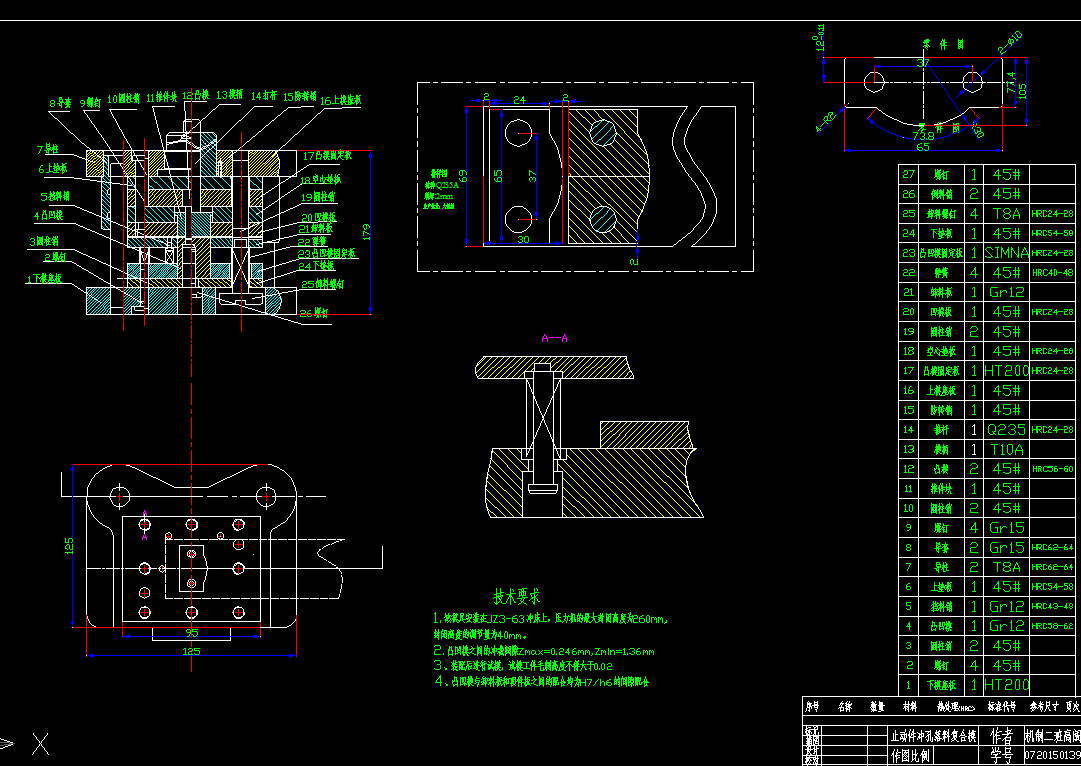Image resolution: width=1081 pixels, height=766 pixels.
Task: Select the 95 width dimension text
Action: click(x=192, y=633)
